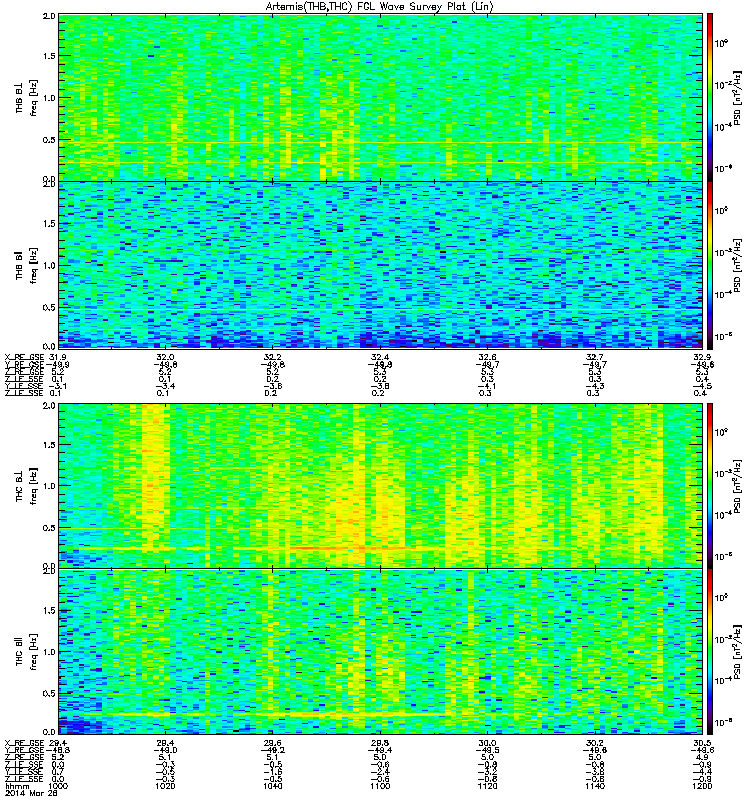The image size is (750, 800).
Task: Click the '1.0' frequency tick of THB B∥ panel
Action: coord(49,265)
